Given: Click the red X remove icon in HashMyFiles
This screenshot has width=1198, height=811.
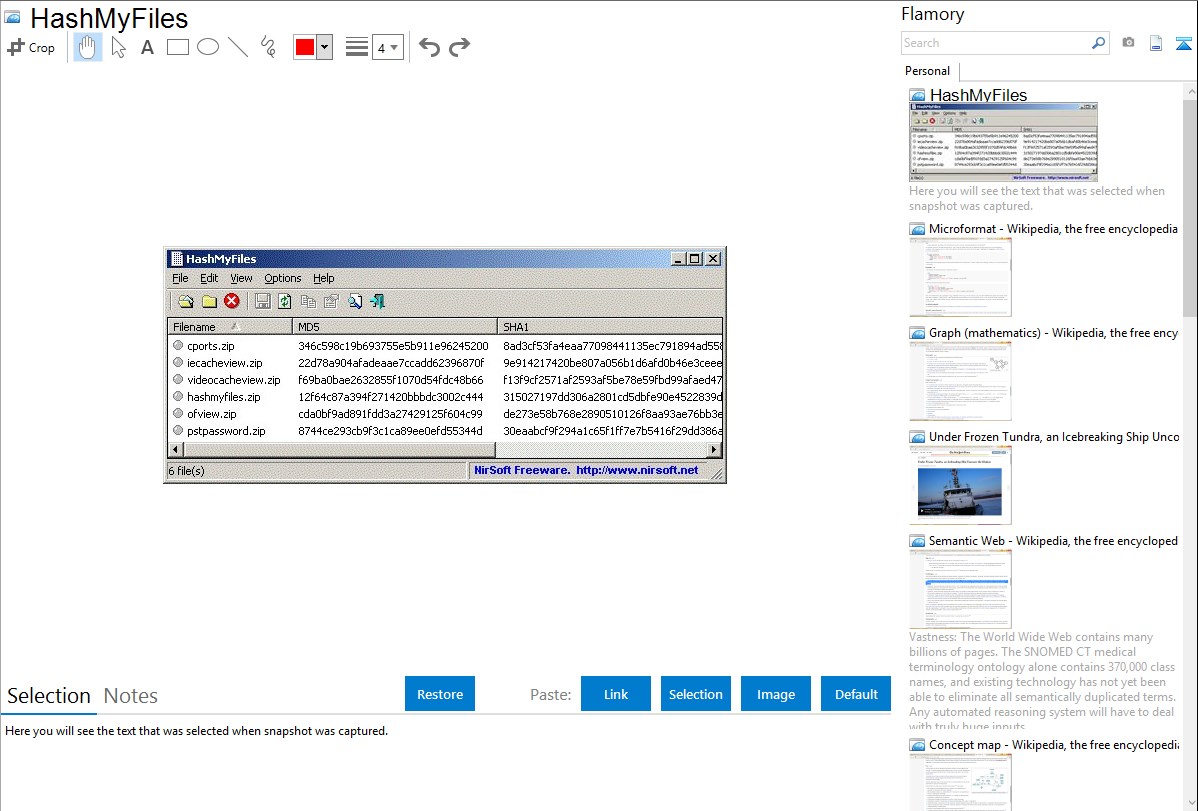Looking at the screenshot, I should point(232,301).
